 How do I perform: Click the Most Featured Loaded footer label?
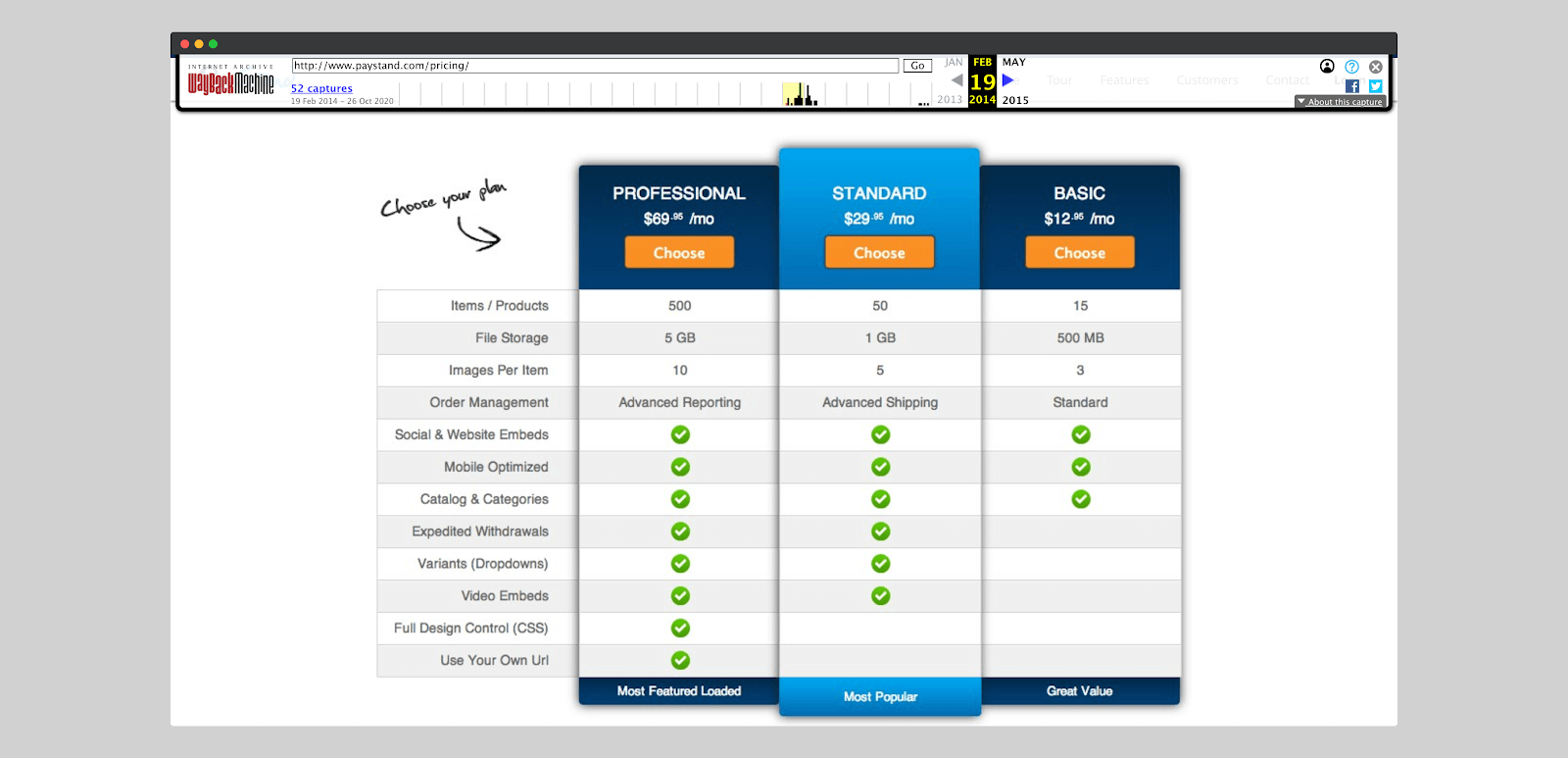point(679,691)
